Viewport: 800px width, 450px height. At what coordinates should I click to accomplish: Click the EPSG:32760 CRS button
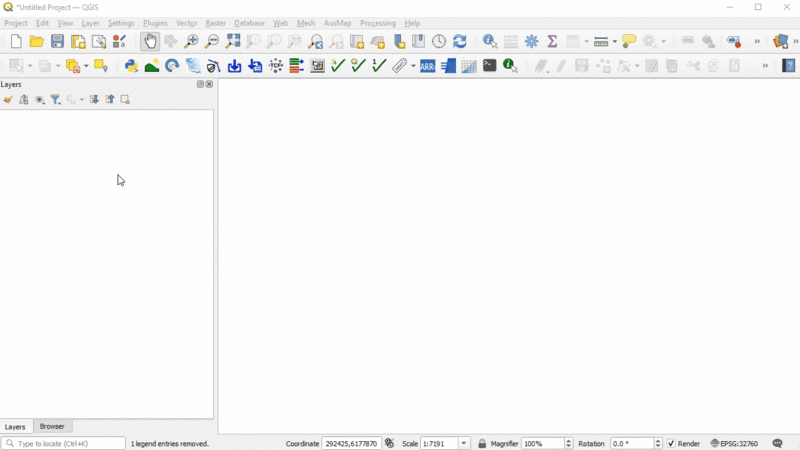[734, 443]
